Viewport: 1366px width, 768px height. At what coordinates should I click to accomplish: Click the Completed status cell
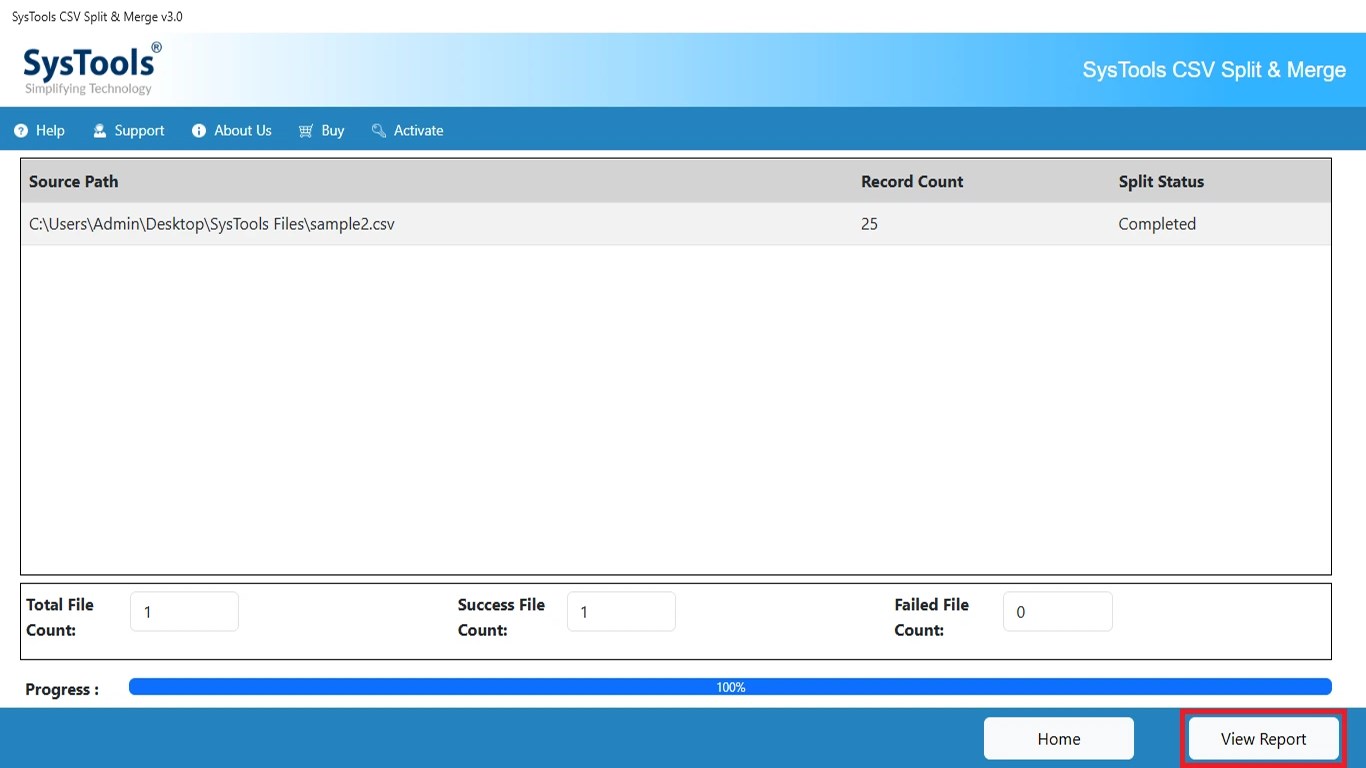coord(1157,224)
